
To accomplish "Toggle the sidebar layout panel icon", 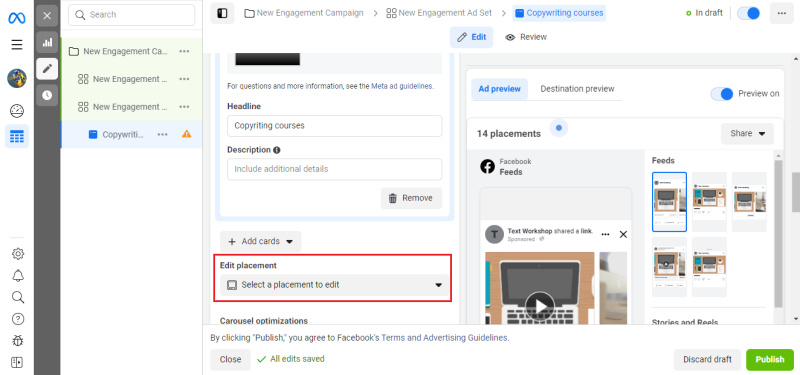I will click(x=222, y=13).
